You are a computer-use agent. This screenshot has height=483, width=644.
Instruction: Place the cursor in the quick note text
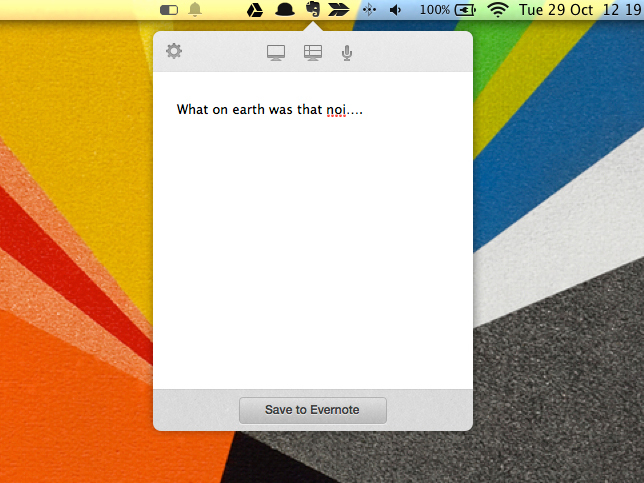(313, 230)
